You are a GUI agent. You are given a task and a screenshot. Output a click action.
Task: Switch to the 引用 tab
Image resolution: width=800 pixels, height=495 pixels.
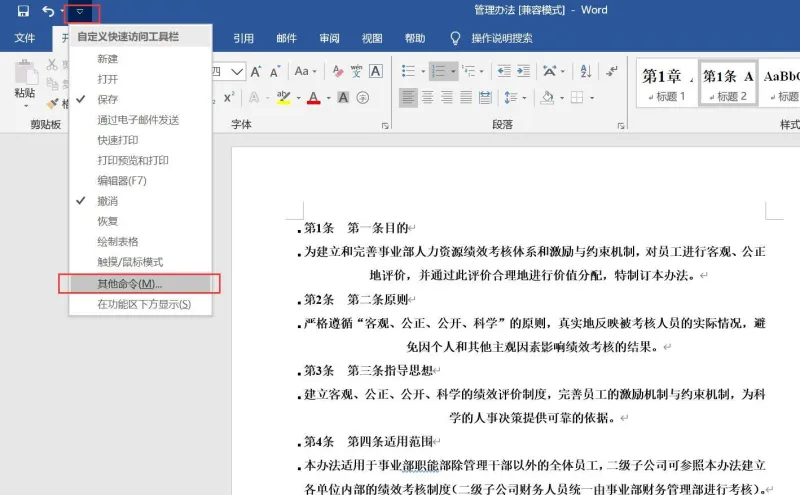coord(243,38)
